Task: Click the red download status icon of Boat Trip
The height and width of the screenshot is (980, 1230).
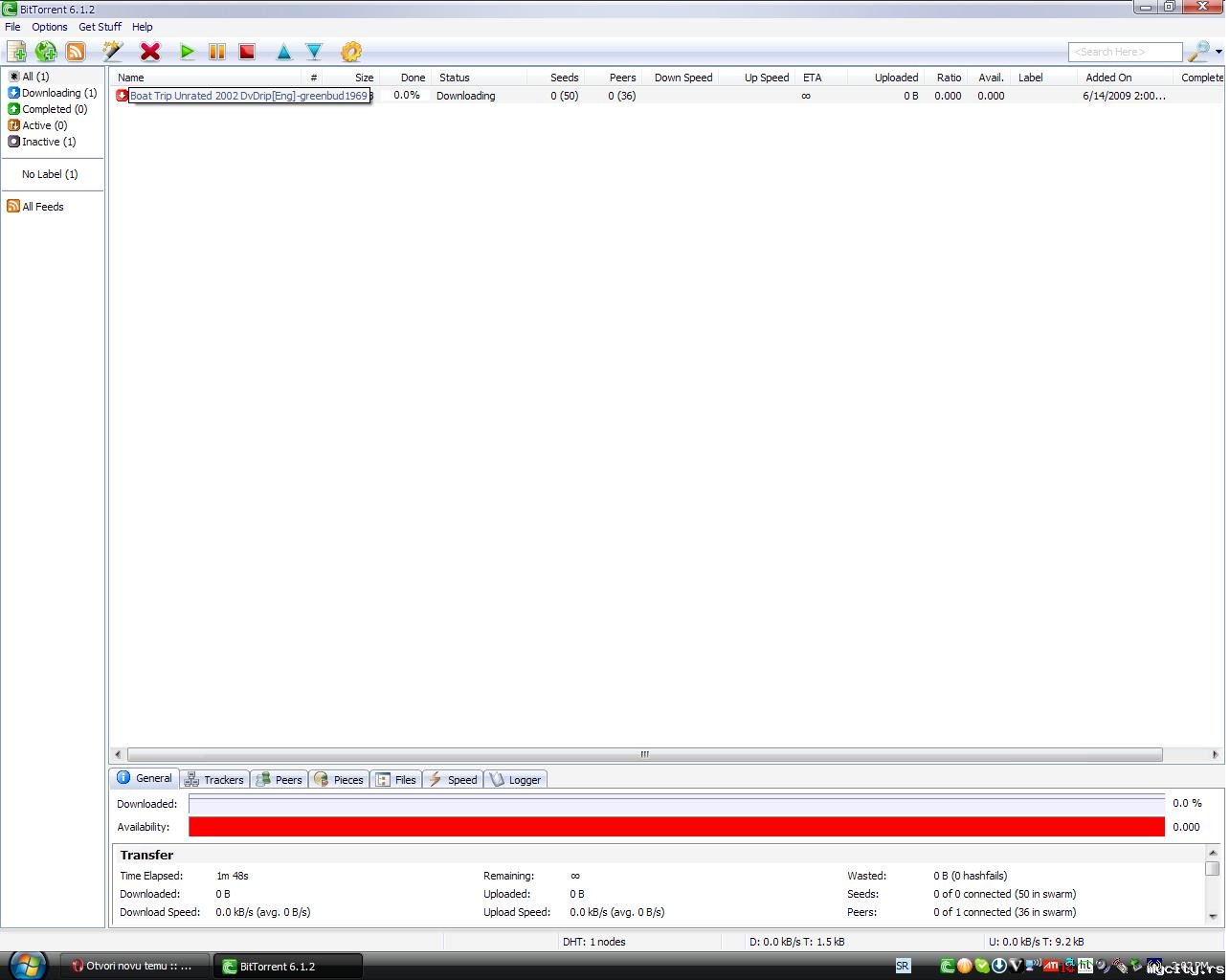Action: pos(122,96)
